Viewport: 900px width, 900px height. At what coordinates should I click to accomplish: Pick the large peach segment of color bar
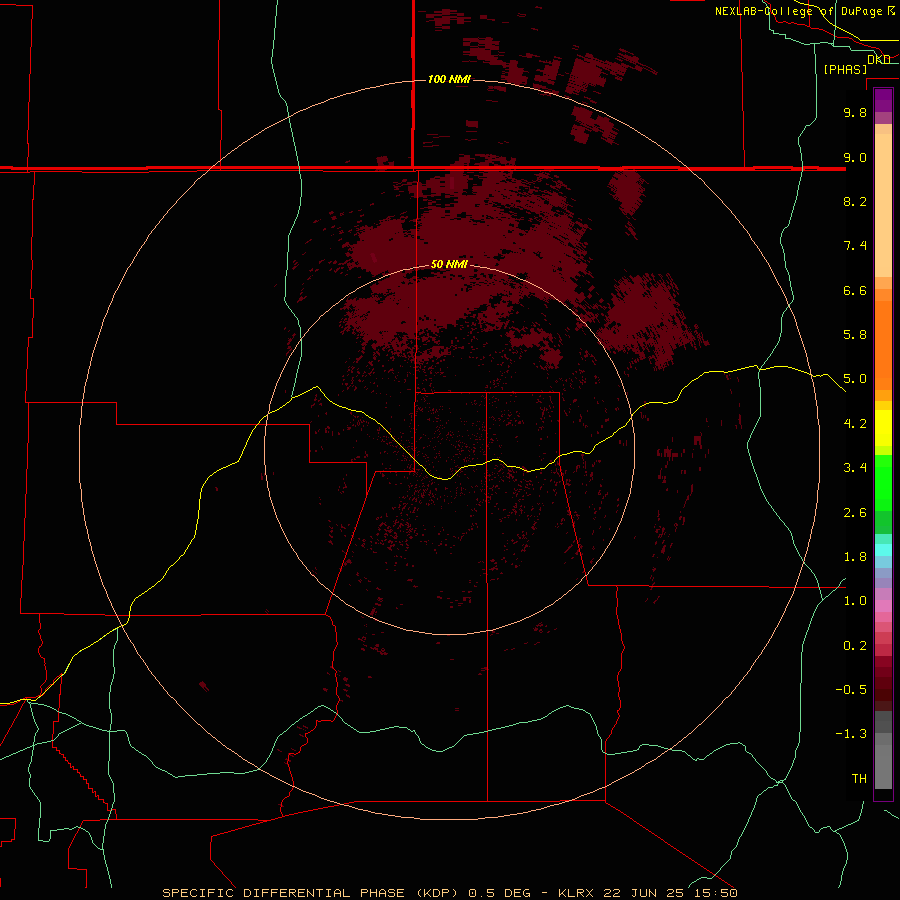(883, 205)
